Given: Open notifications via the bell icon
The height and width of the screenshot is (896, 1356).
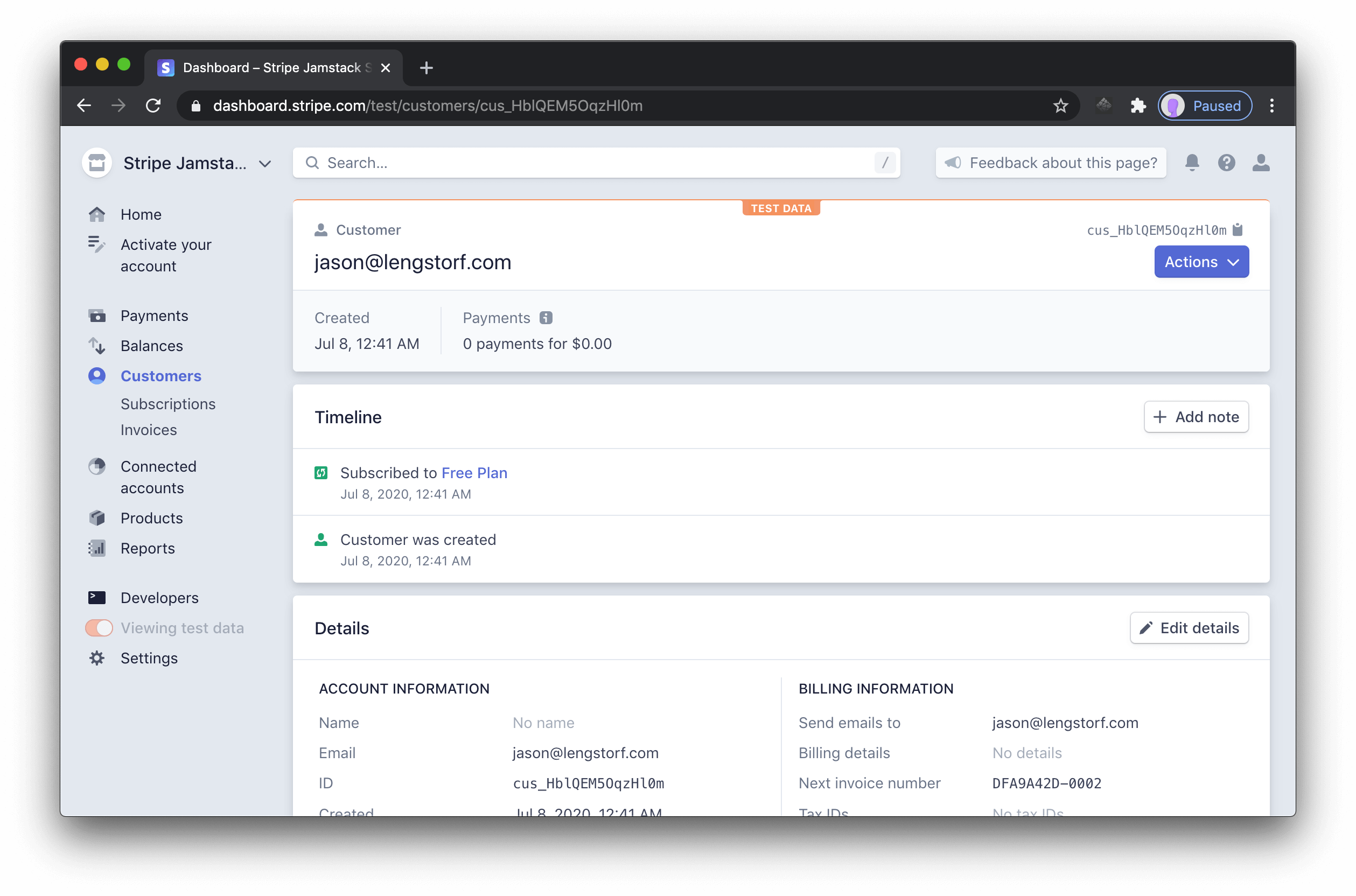Looking at the screenshot, I should tap(1192, 163).
